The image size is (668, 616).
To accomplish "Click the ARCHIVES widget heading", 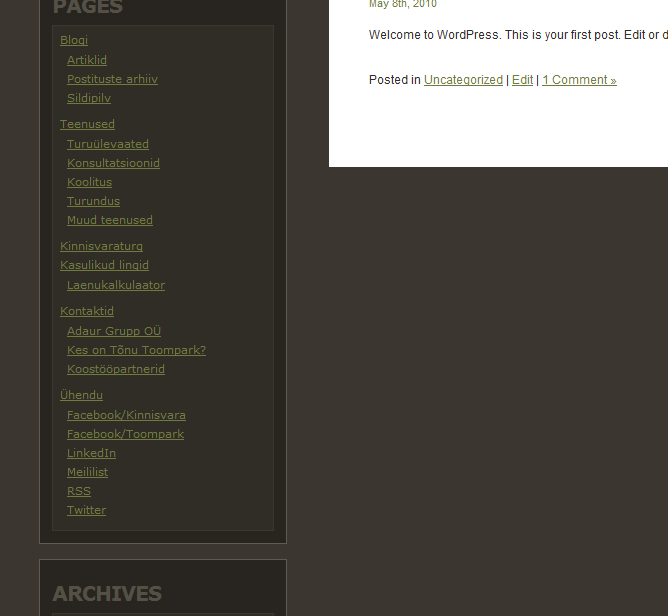I will pyautogui.click(x=107, y=593).
